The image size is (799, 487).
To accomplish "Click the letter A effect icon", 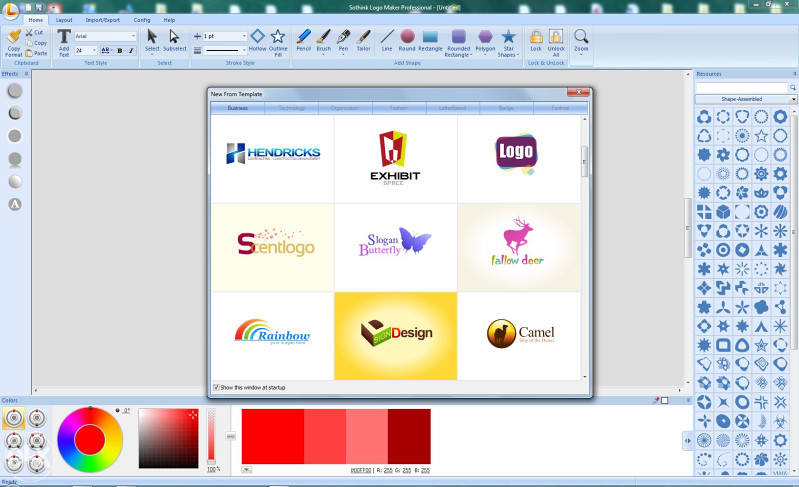I will pos(15,204).
